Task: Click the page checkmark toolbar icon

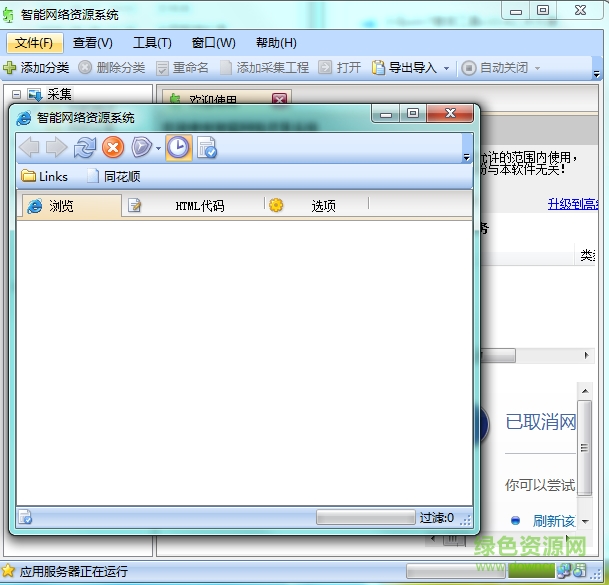Action: tap(206, 148)
